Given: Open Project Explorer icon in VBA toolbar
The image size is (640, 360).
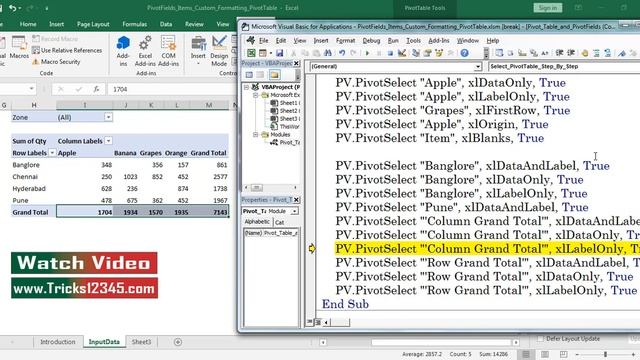Looking at the screenshot, I should pos(416,53).
